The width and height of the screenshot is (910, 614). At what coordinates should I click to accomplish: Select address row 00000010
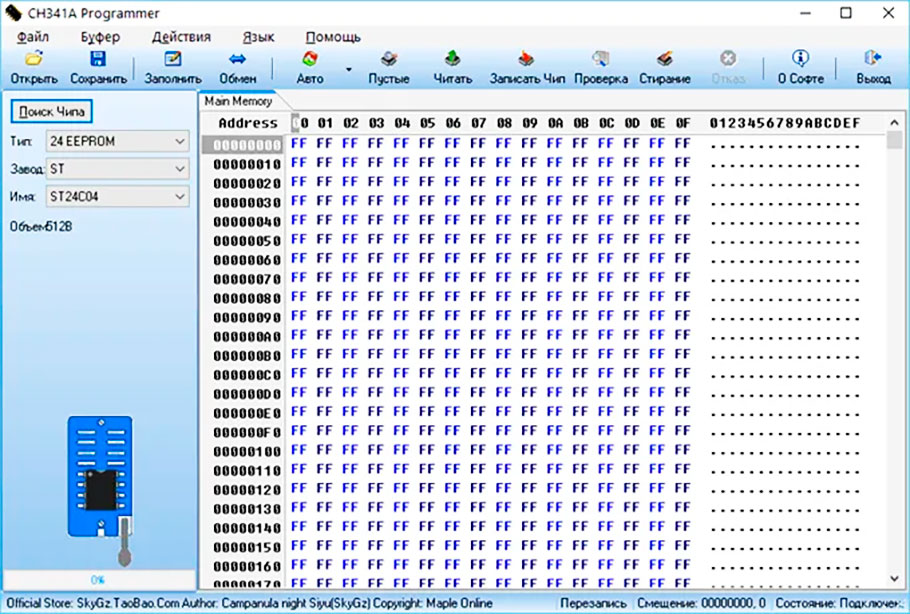(x=247, y=164)
